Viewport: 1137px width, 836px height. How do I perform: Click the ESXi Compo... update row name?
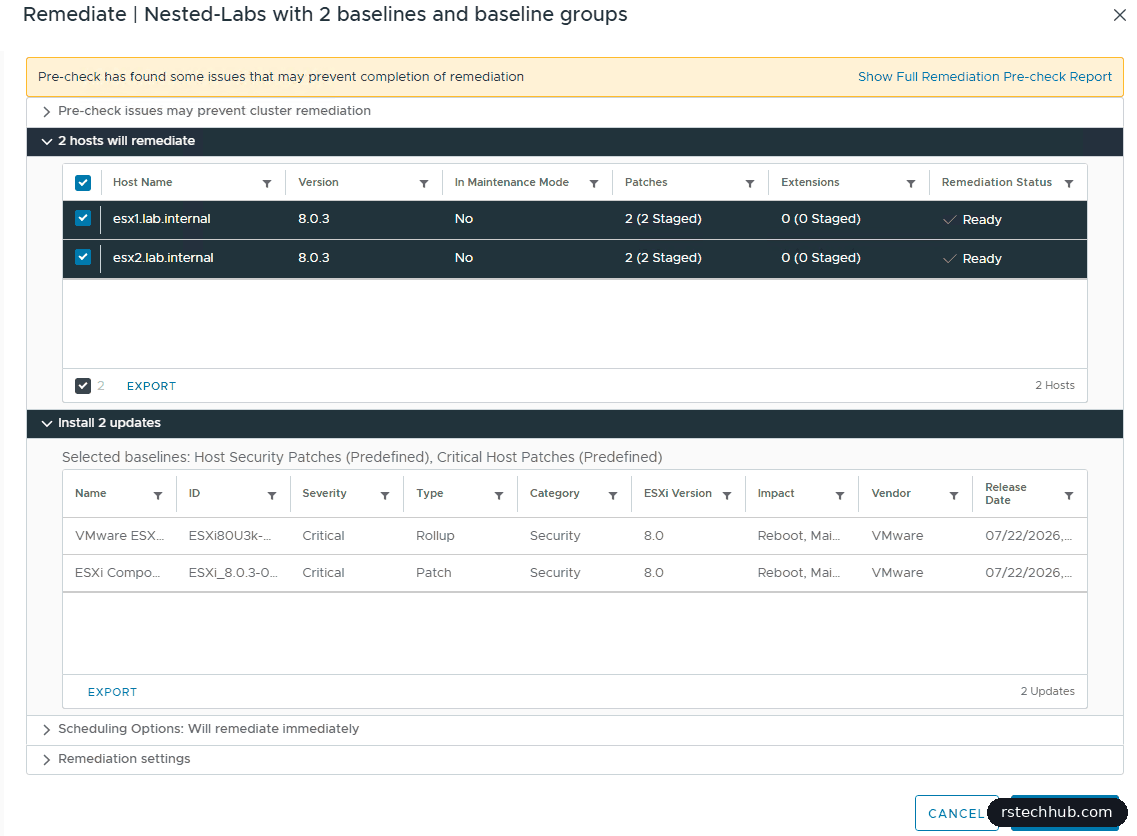[x=117, y=573]
